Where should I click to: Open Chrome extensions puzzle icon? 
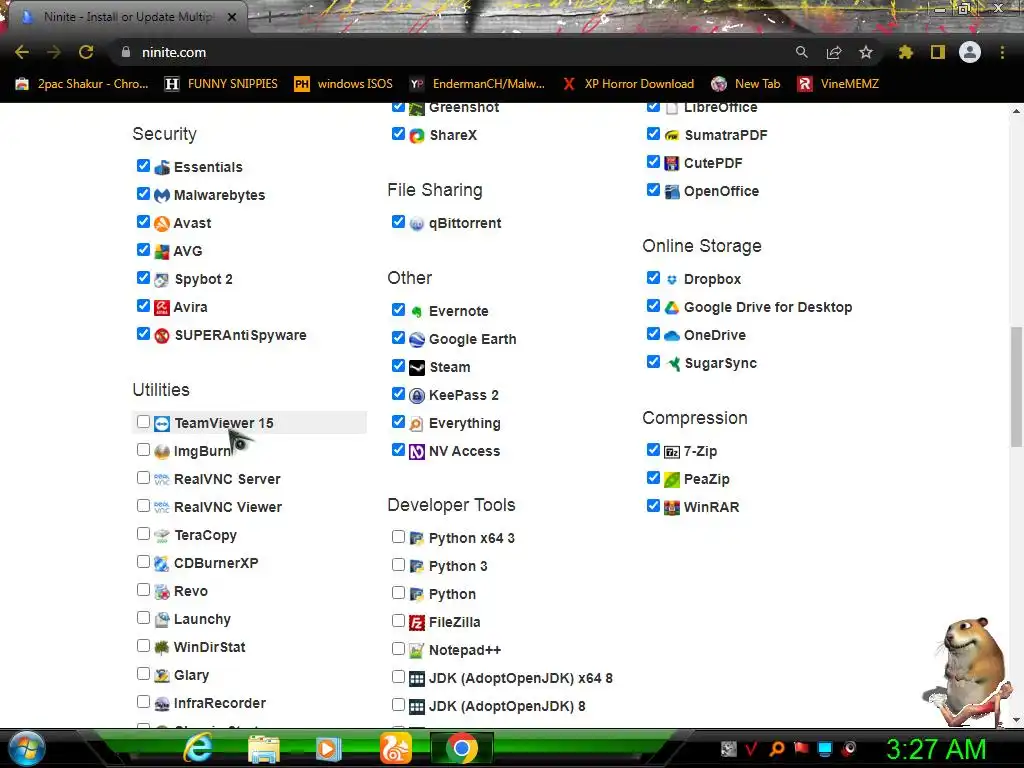coord(905,52)
